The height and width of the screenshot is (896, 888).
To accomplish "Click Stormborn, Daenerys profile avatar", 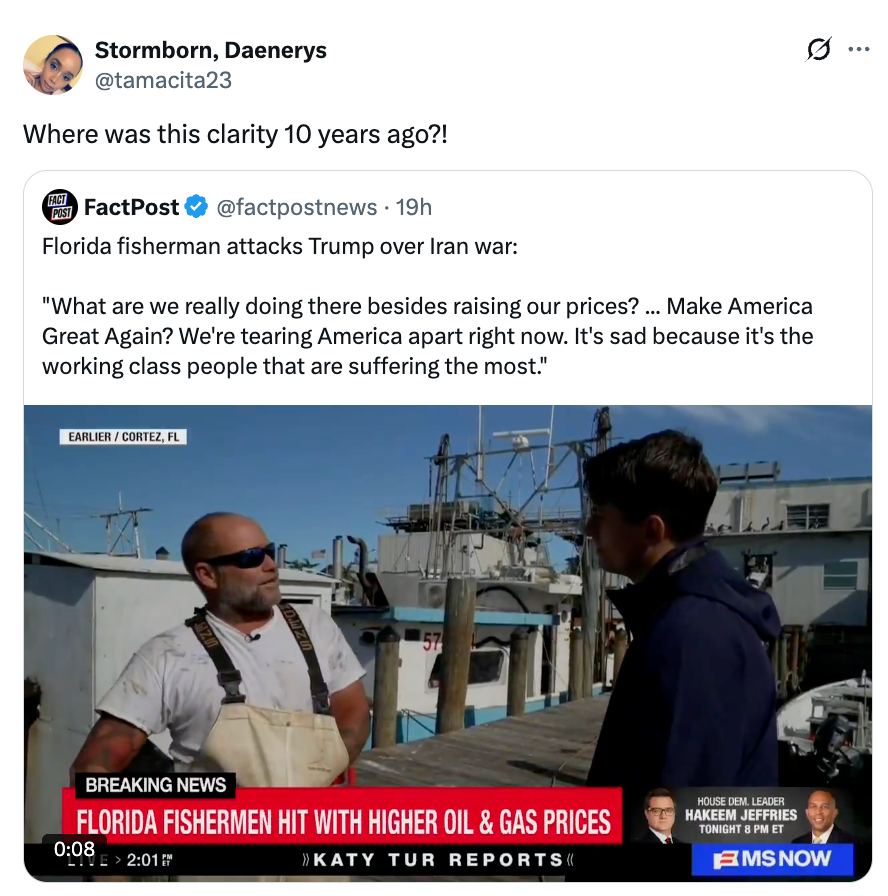I will point(52,65).
